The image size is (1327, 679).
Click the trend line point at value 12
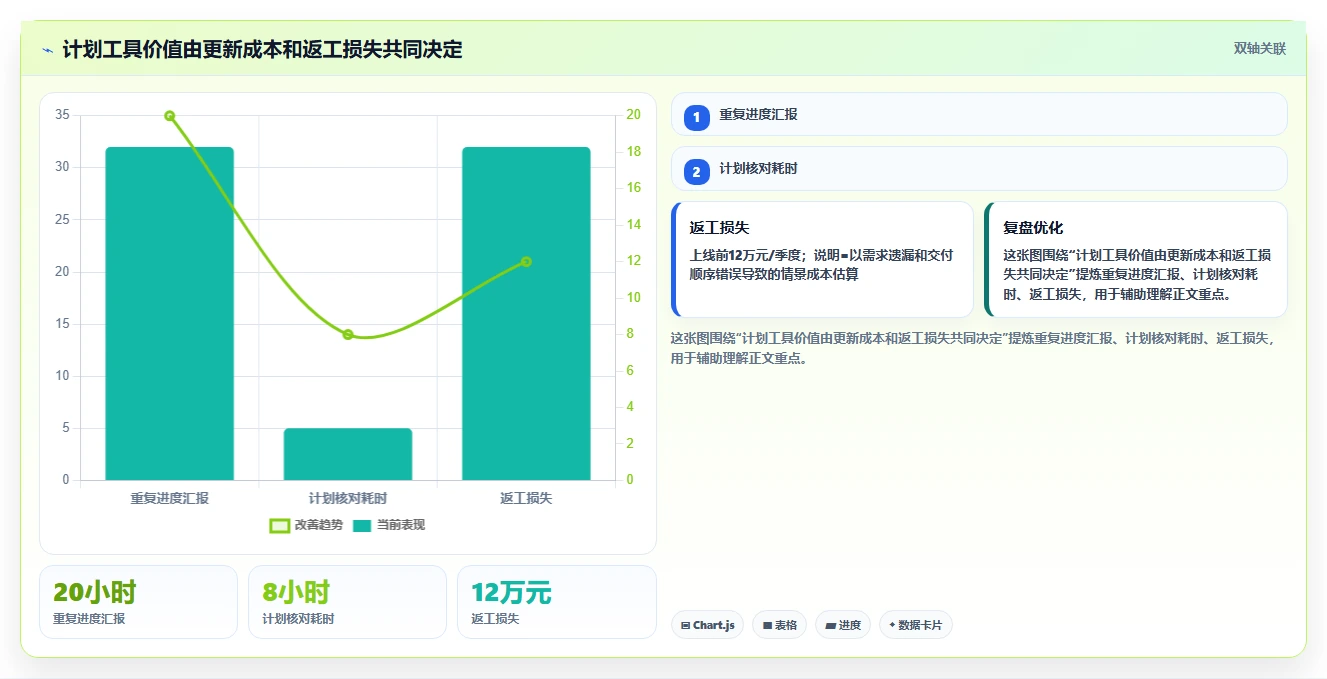[x=526, y=262]
